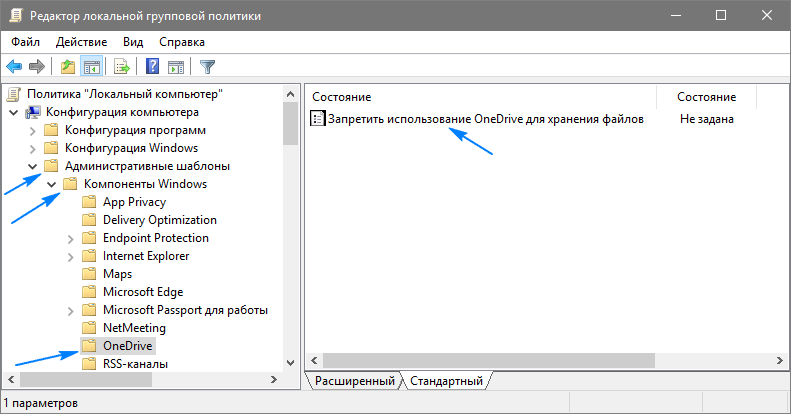Expand the Internet Explorer node
This screenshot has width=791, height=414.
[71, 257]
